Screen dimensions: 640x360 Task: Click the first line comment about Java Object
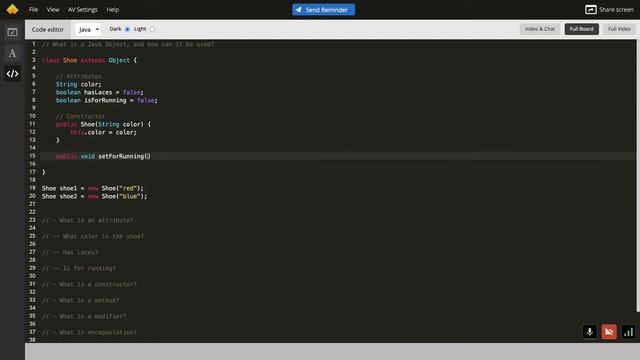(128, 44)
